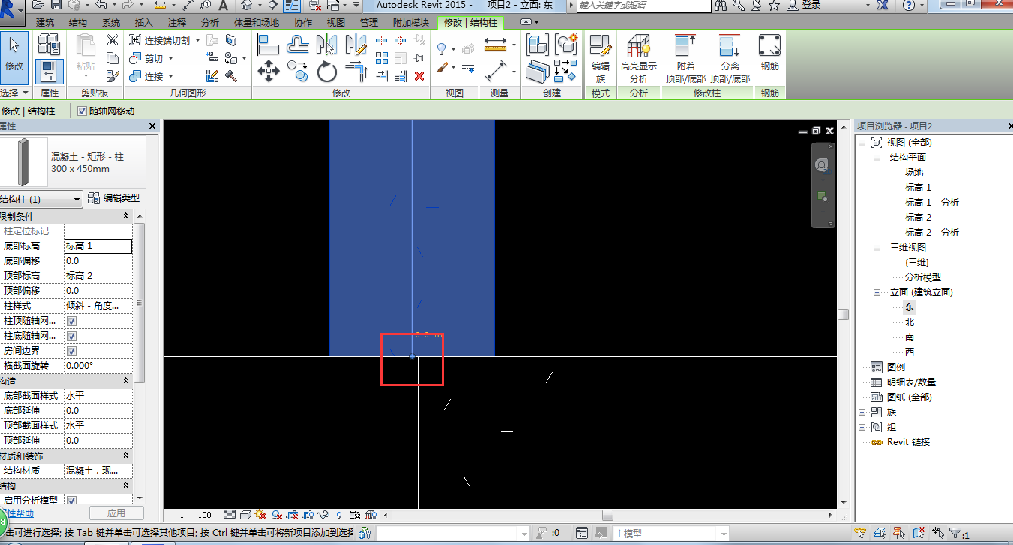This screenshot has width=1013, height=545.
Task: Click the Apply (应用) button
Action: tap(115, 513)
